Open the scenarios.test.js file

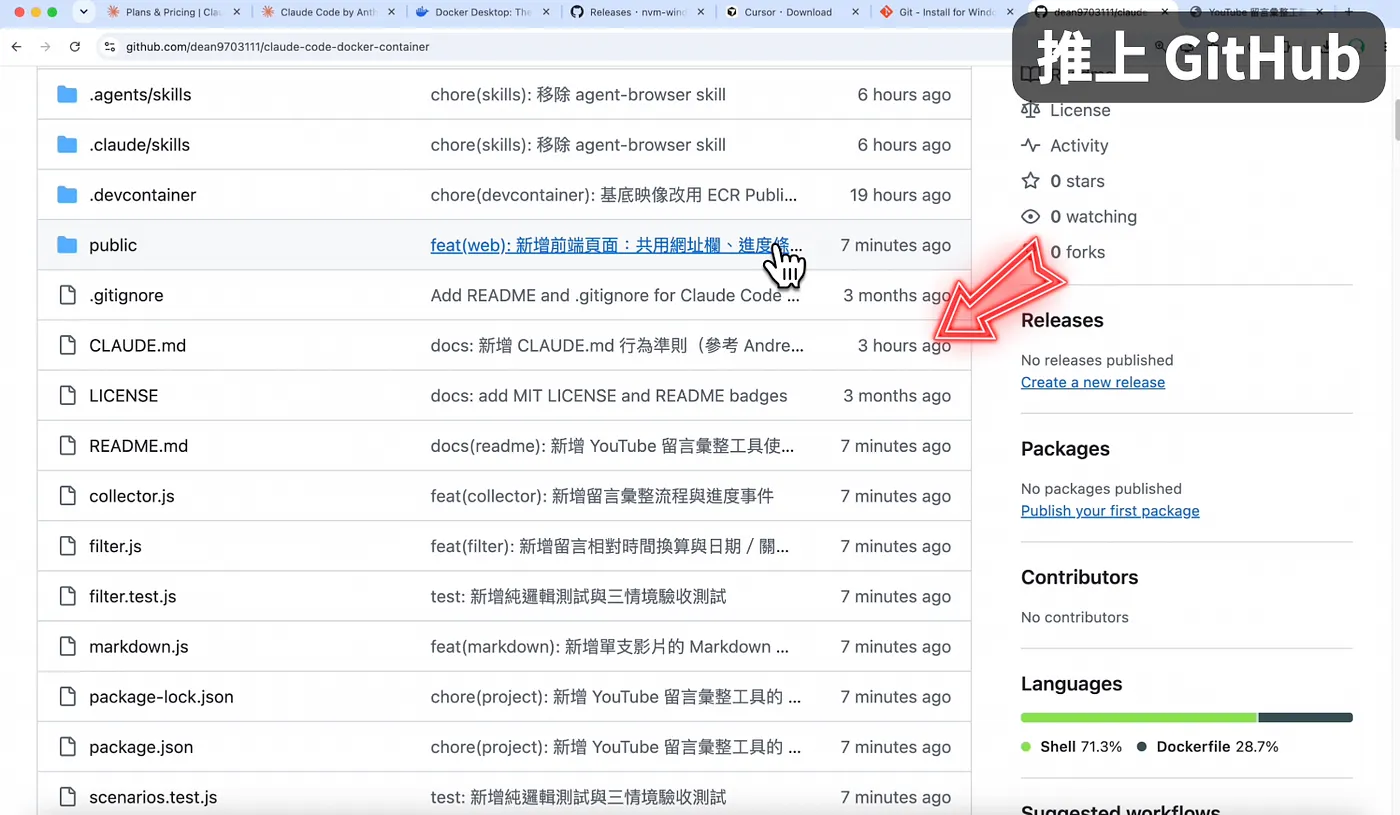click(153, 797)
